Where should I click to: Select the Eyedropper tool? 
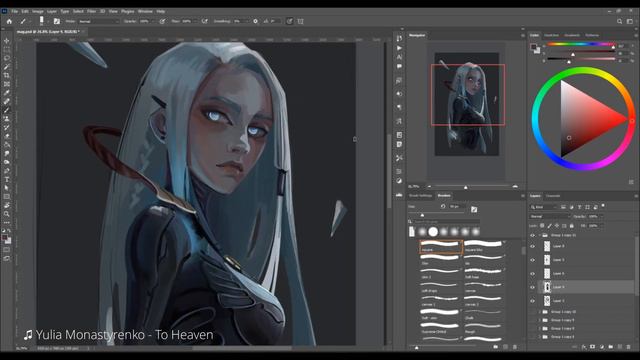(x=7, y=93)
